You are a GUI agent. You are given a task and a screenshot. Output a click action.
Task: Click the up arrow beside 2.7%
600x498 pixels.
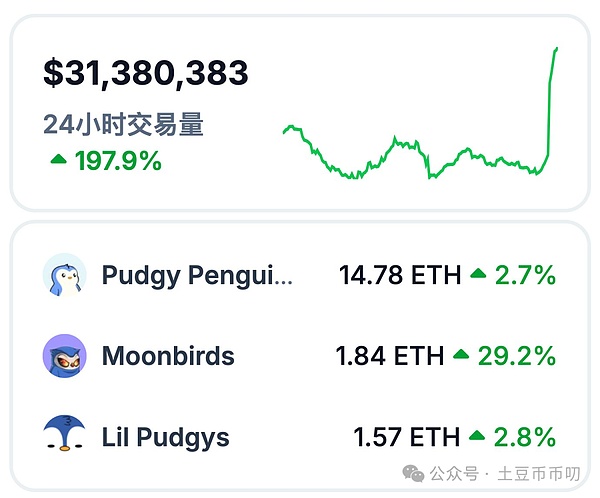click(x=478, y=274)
